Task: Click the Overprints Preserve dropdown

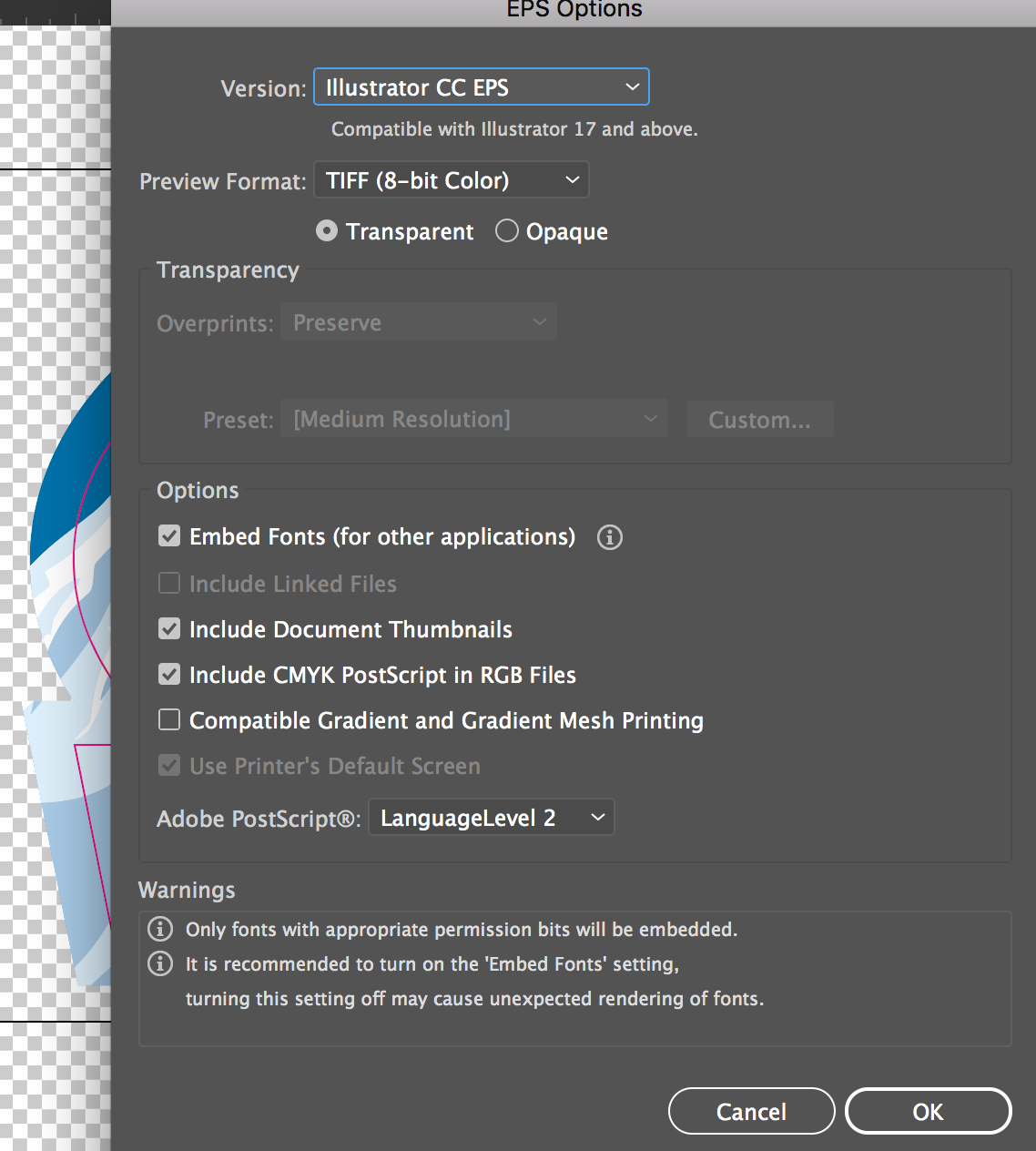Action: [x=419, y=323]
